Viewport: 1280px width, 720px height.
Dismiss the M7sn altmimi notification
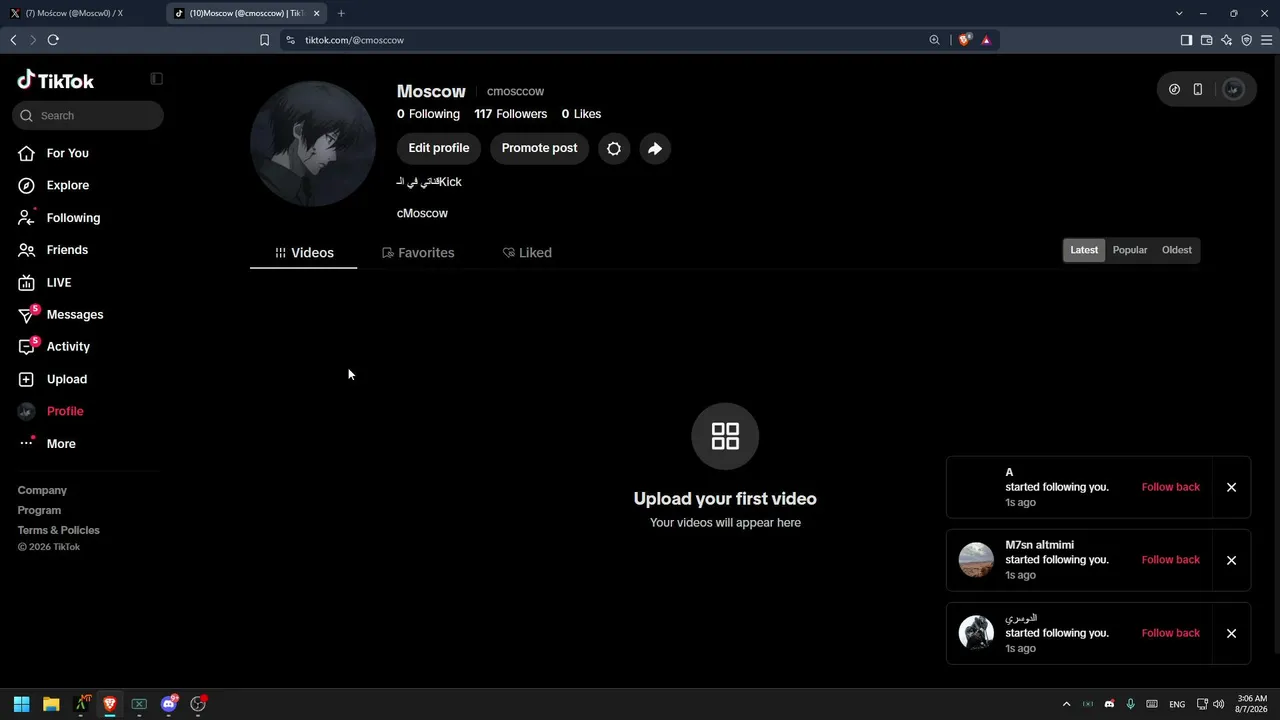[1231, 560]
